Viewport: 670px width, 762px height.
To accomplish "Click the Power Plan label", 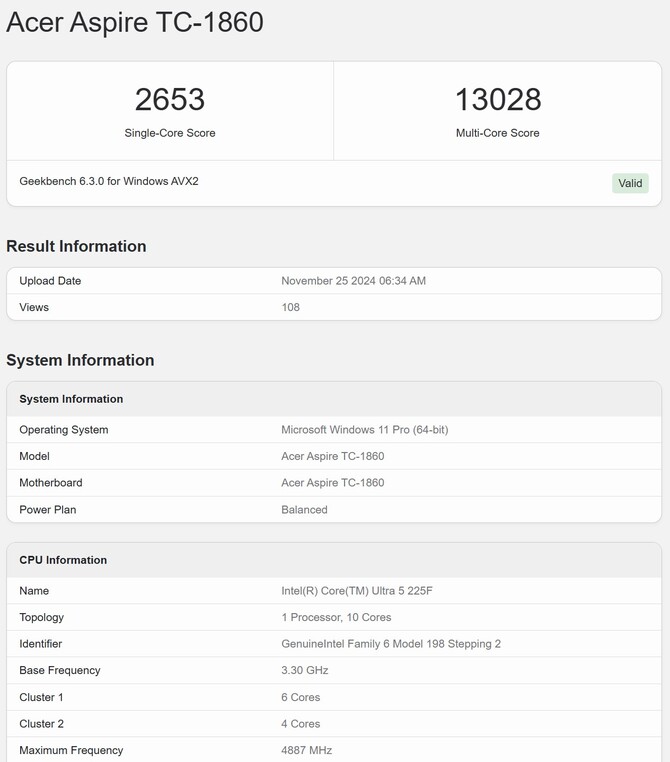I will point(48,510).
